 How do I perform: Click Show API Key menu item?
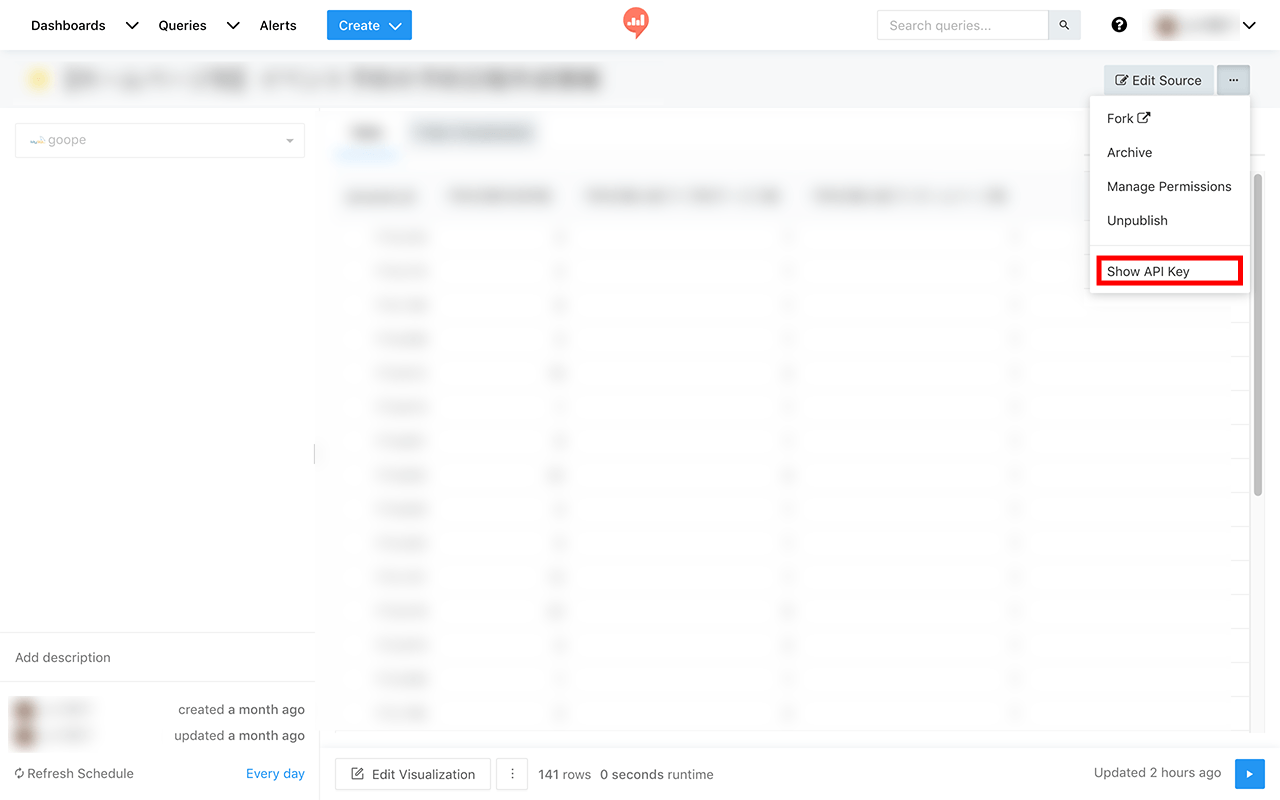[1169, 271]
